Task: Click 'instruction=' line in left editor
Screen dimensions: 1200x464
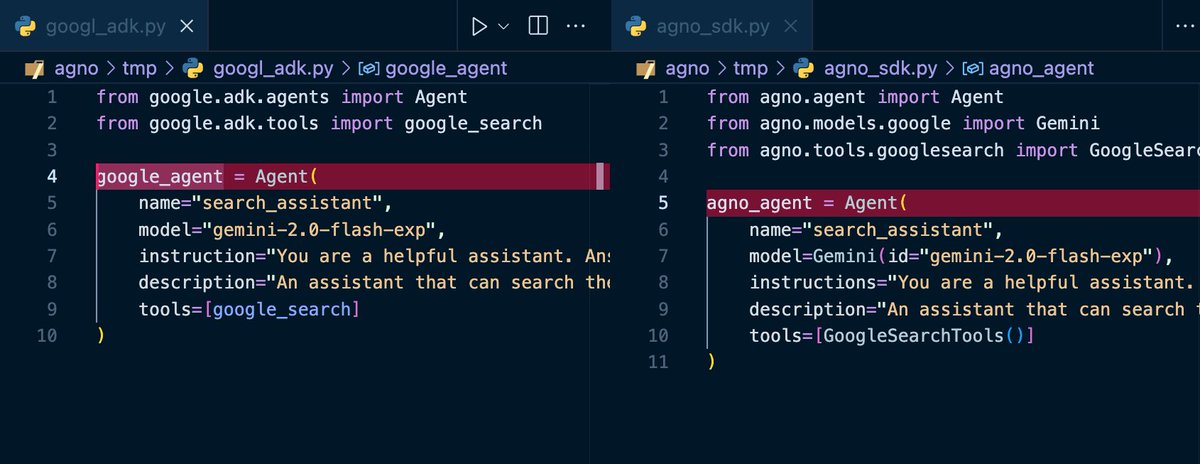Action: tap(373, 256)
